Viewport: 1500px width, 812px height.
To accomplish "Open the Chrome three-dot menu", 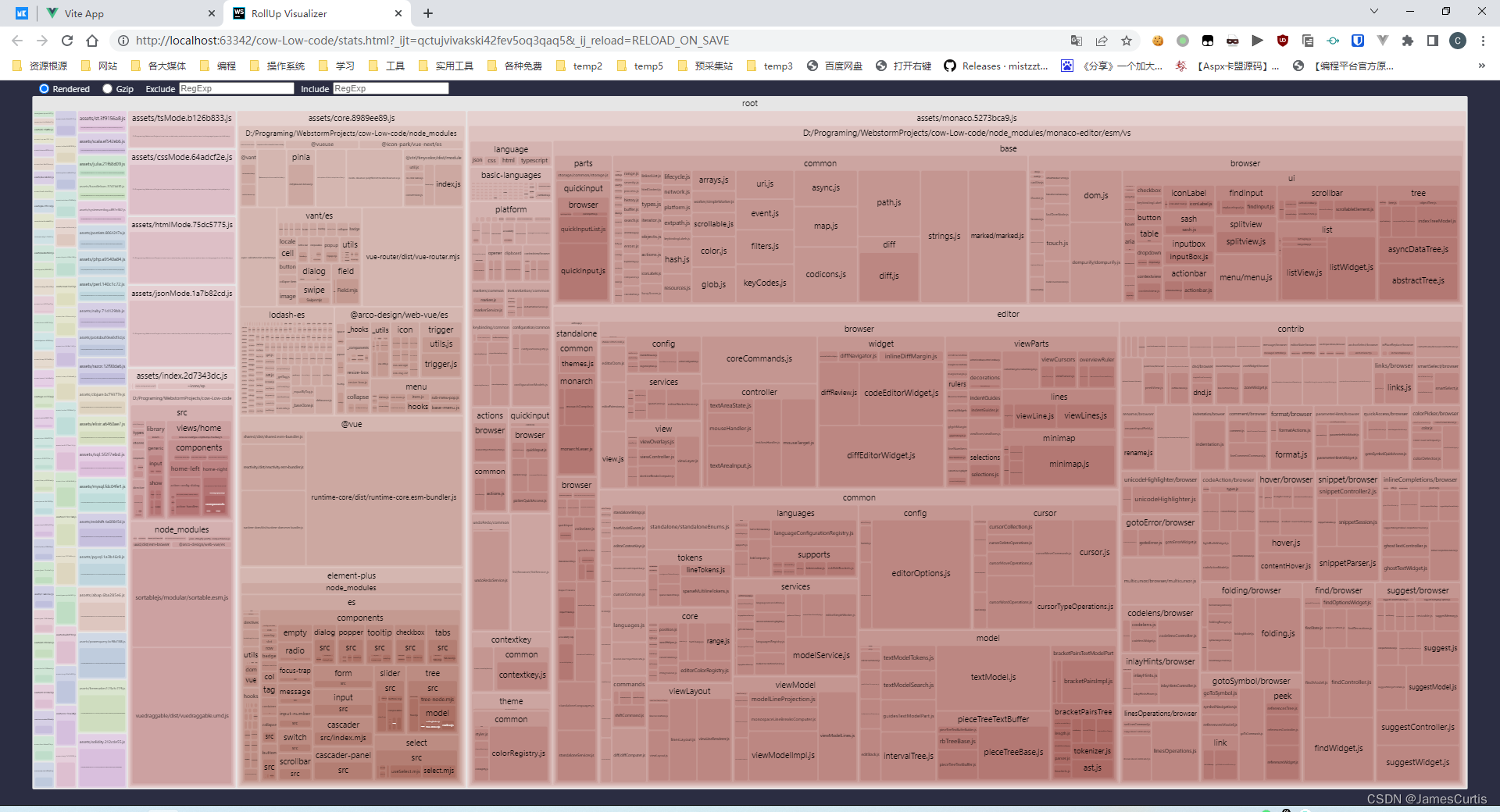I will pyautogui.click(x=1482, y=41).
